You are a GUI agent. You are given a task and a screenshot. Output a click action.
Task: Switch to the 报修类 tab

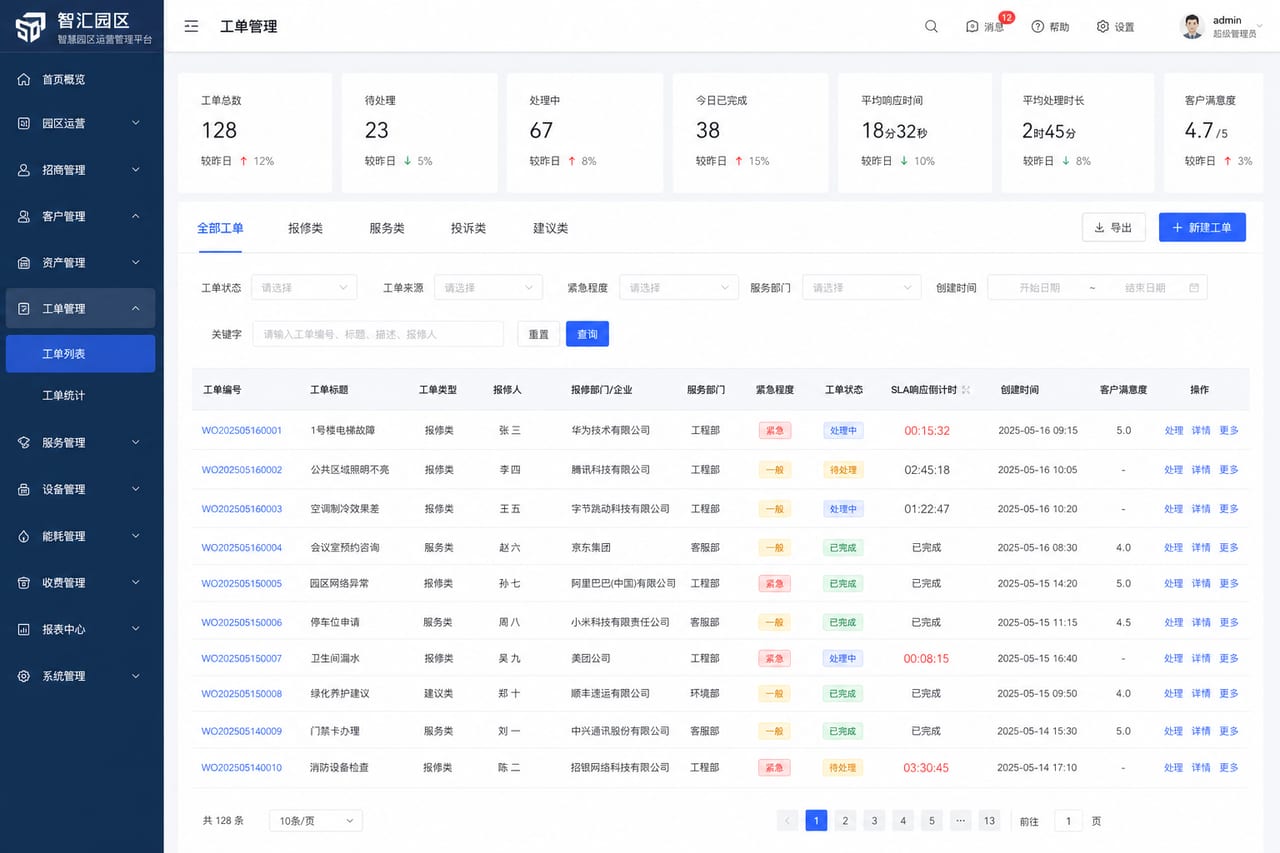tap(305, 228)
